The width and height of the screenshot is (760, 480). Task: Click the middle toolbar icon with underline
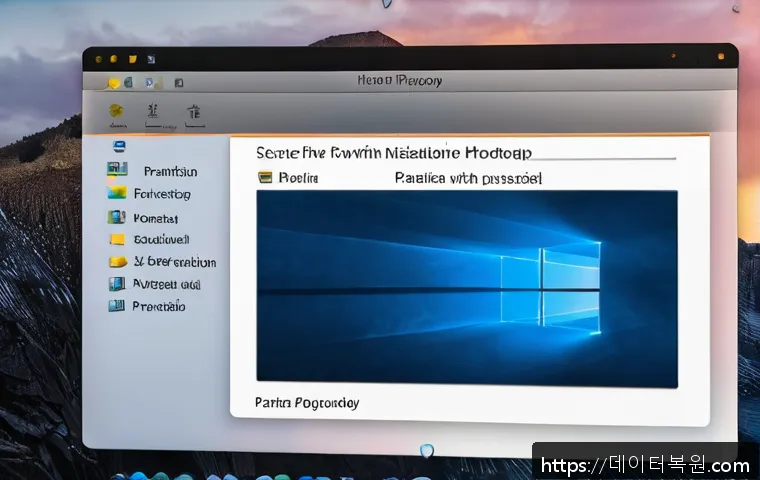tap(153, 111)
